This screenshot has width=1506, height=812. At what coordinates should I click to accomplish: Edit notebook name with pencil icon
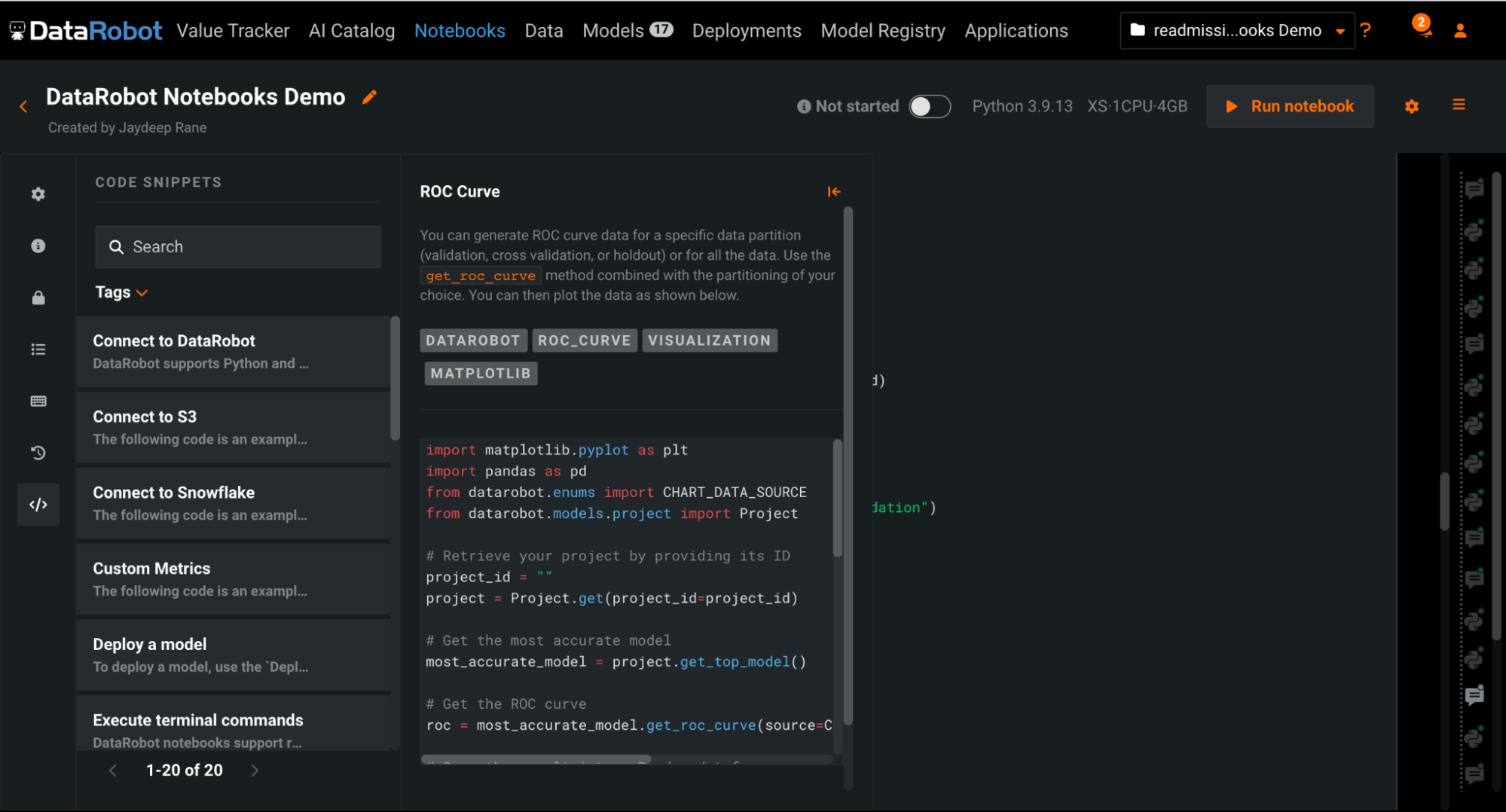[x=369, y=97]
